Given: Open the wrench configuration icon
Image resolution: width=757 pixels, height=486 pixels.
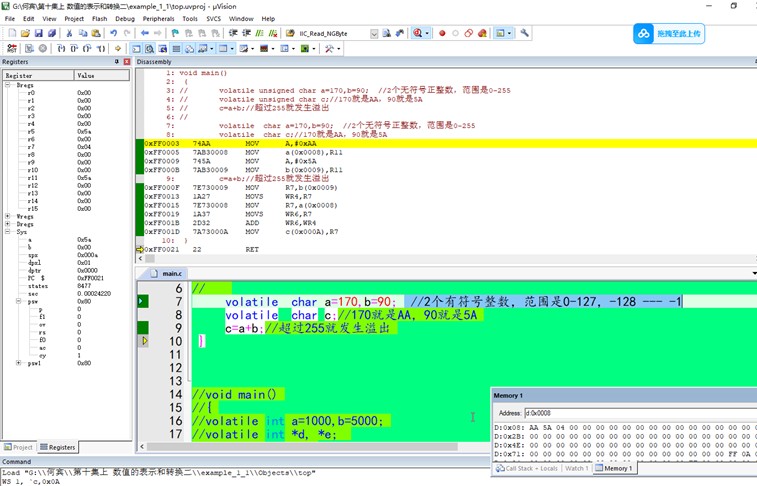Looking at the screenshot, I should point(524,33).
